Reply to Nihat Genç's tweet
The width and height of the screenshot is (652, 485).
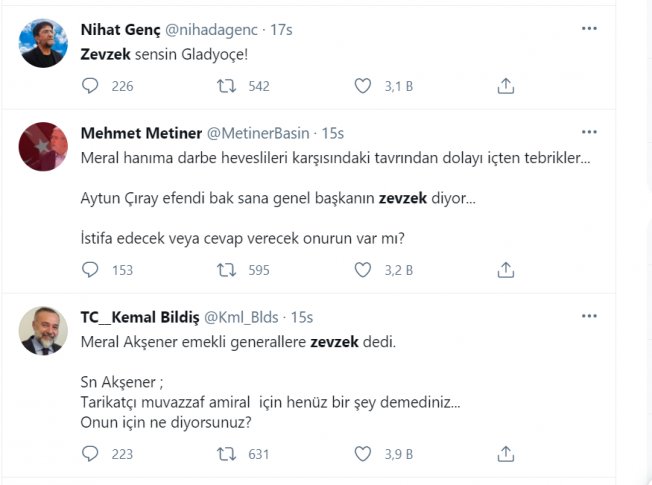(x=90, y=86)
